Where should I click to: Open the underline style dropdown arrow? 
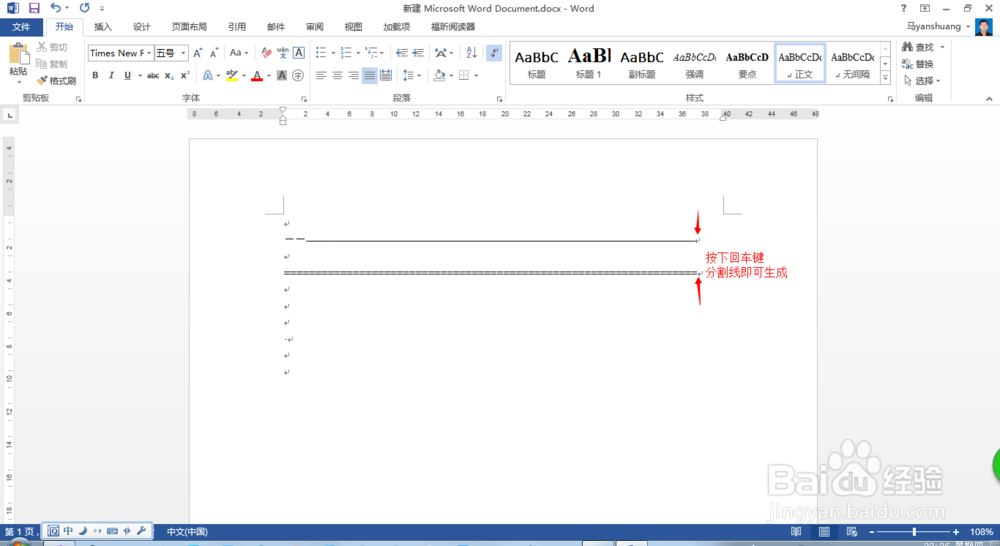140,76
